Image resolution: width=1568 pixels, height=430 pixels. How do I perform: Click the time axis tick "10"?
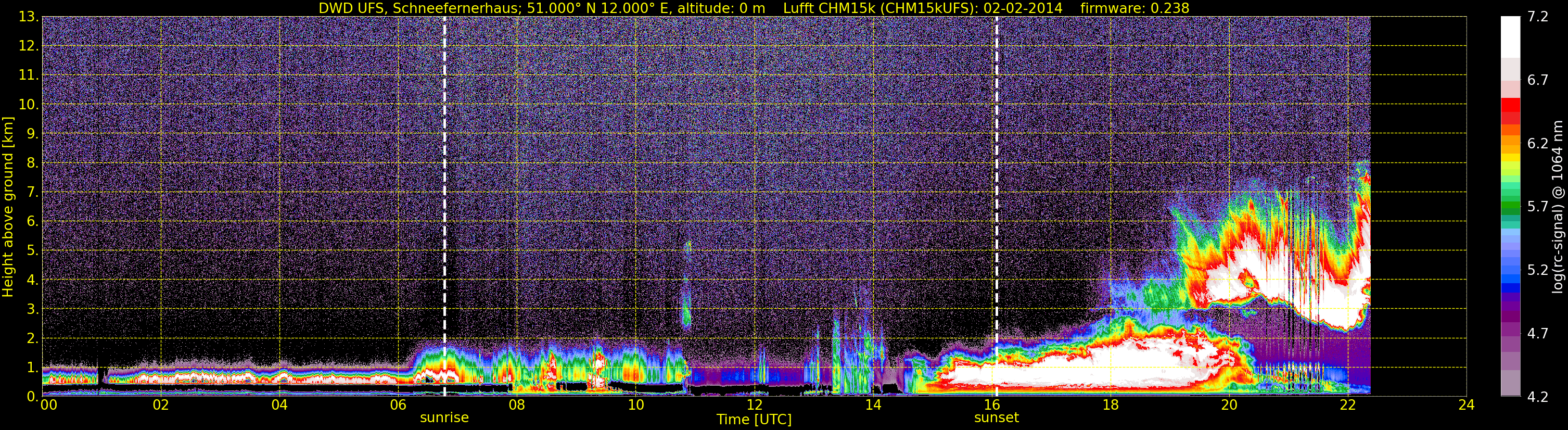(x=635, y=404)
